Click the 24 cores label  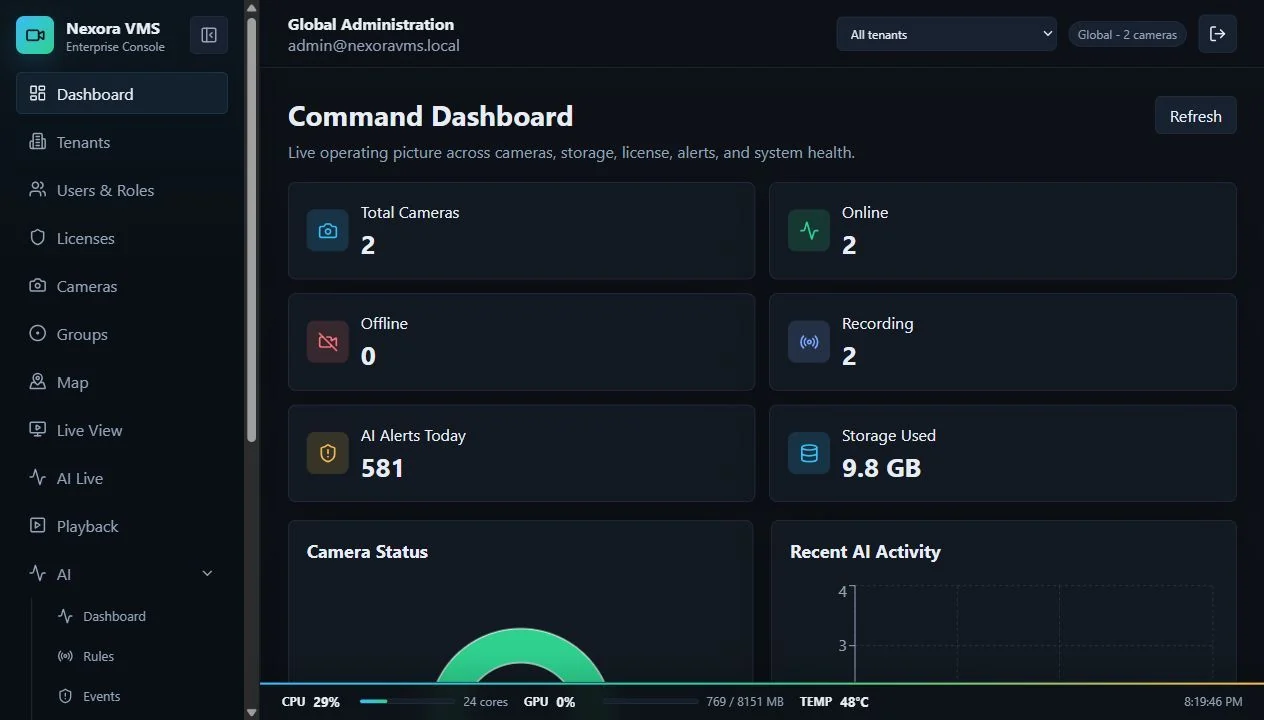click(485, 702)
